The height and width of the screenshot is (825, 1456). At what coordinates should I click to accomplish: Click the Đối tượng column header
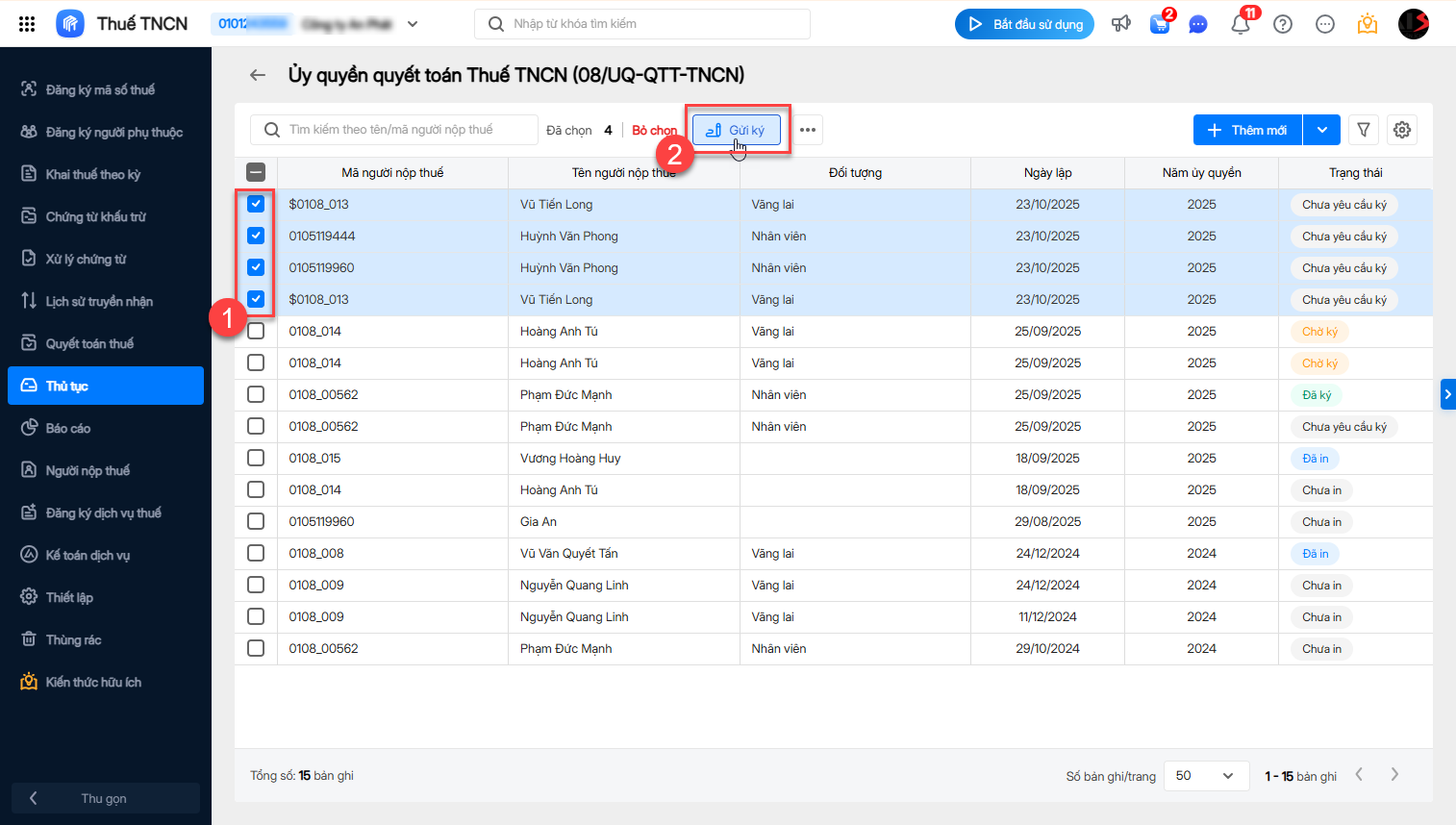(x=855, y=173)
